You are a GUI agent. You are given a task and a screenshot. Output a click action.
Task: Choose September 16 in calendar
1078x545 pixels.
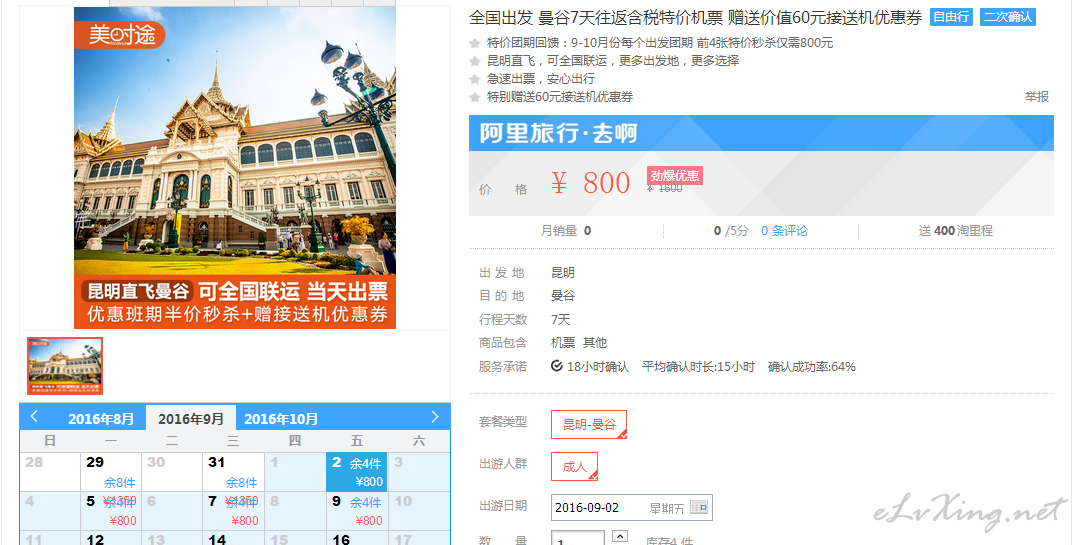pyautogui.click(x=356, y=538)
